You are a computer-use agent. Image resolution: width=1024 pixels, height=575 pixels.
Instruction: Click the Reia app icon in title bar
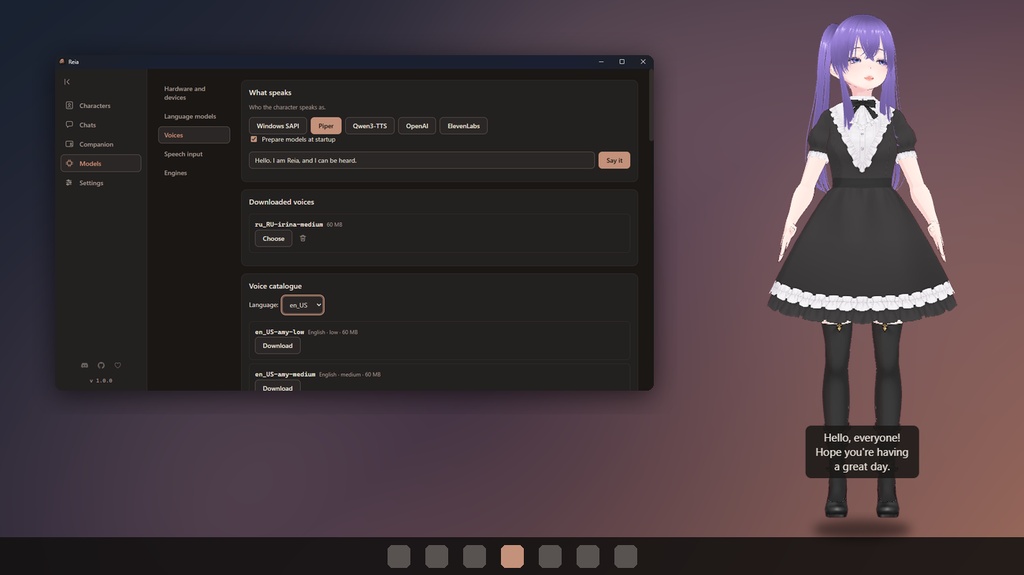[x=62, y=61]
